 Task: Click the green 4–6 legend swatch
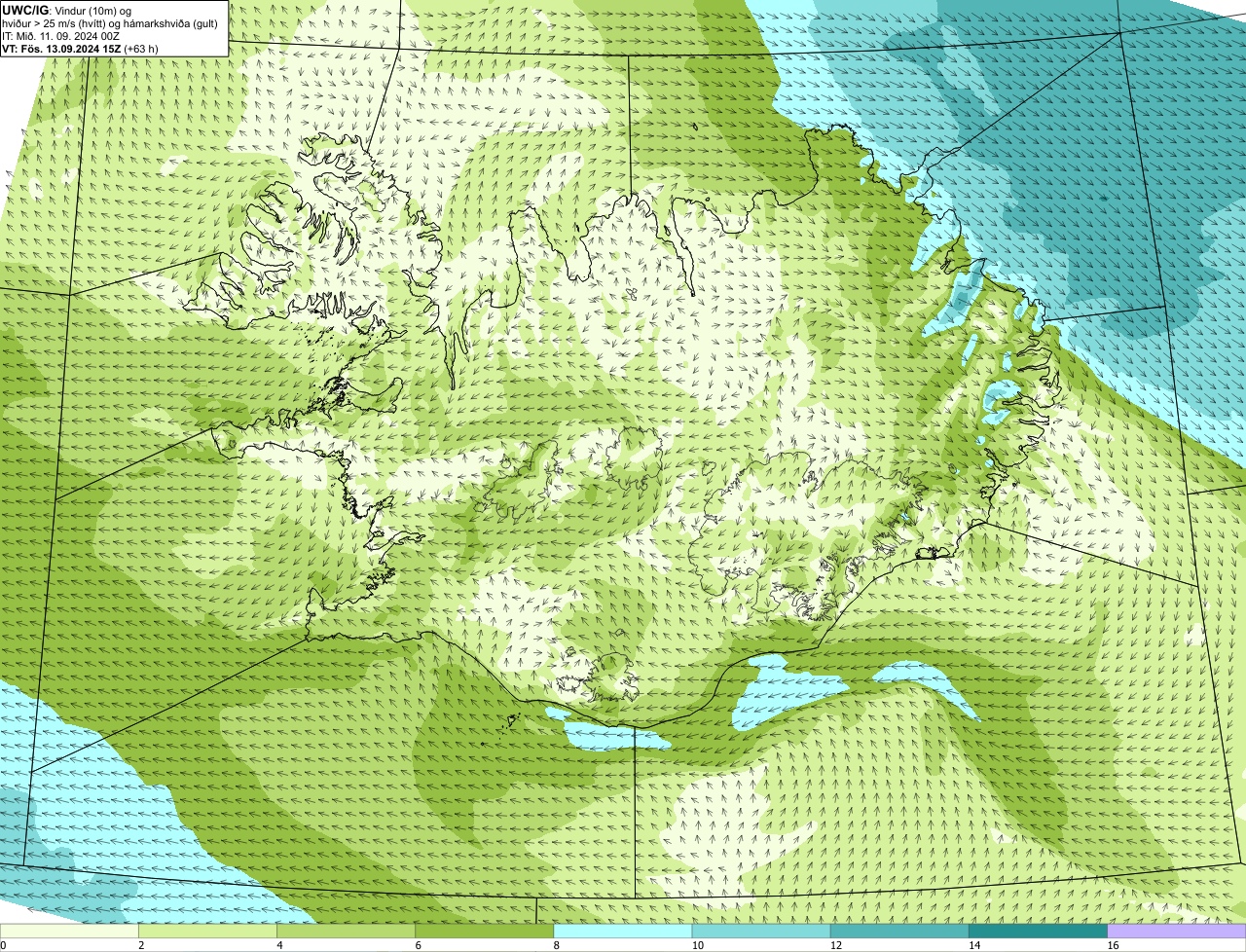point(346,931)
